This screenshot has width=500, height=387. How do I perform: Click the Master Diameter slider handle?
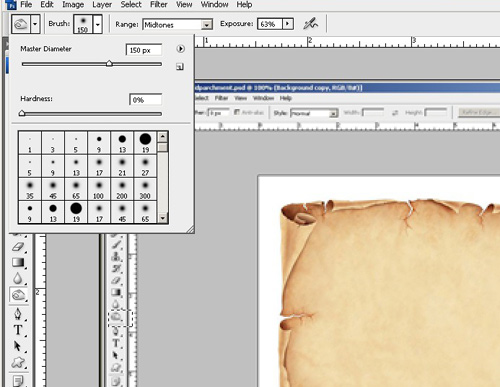pyautogui.click(x=109, y=63)
